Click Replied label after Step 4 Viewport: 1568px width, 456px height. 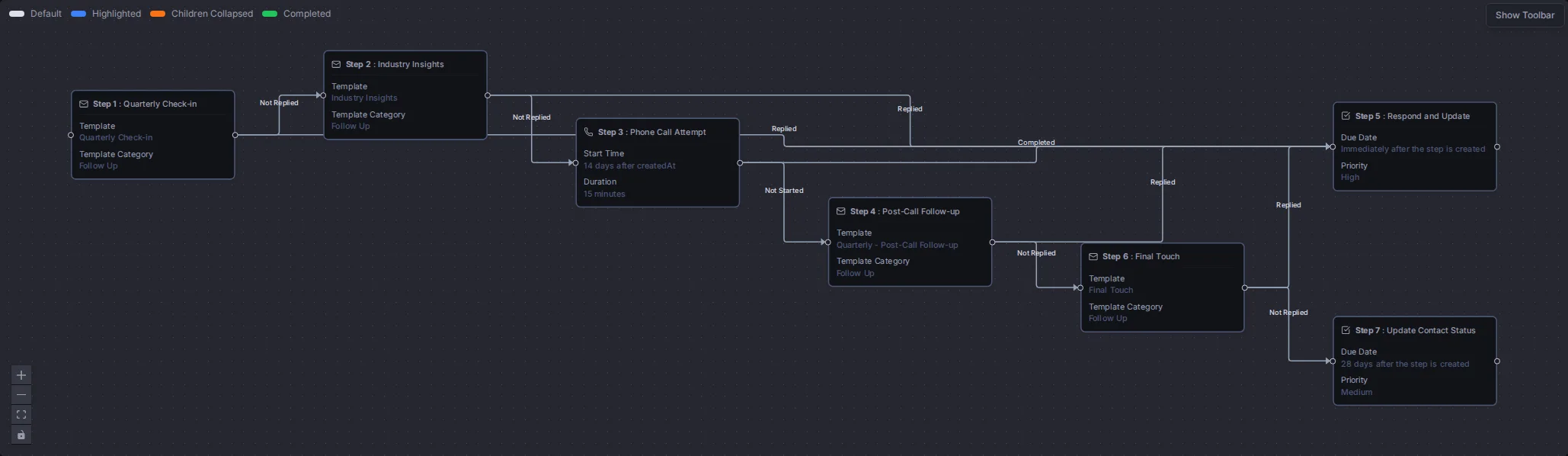coord(1163,182)
